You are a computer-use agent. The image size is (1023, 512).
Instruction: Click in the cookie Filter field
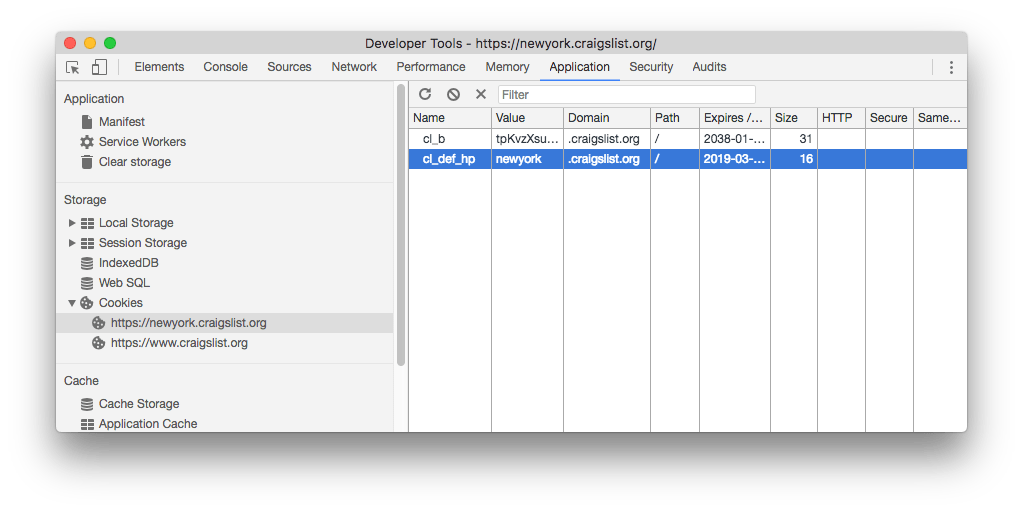[x=626, y=95]
